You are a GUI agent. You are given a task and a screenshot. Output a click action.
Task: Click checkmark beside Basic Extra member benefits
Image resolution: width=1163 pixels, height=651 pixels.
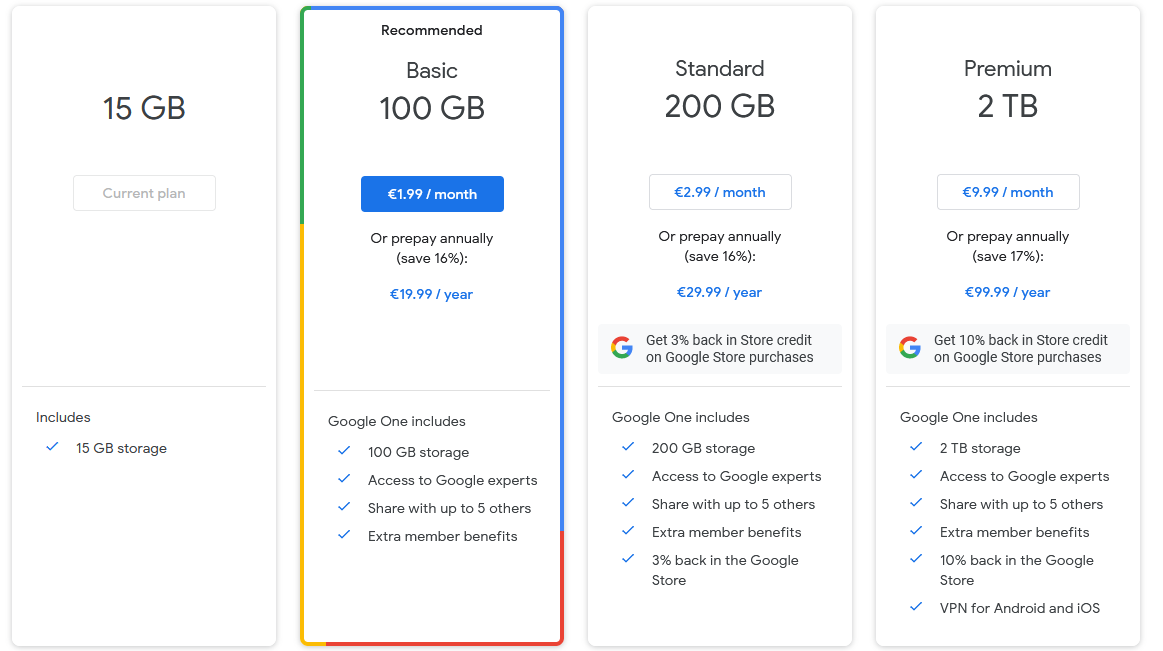pyautogui.click(x=345, y=535)
